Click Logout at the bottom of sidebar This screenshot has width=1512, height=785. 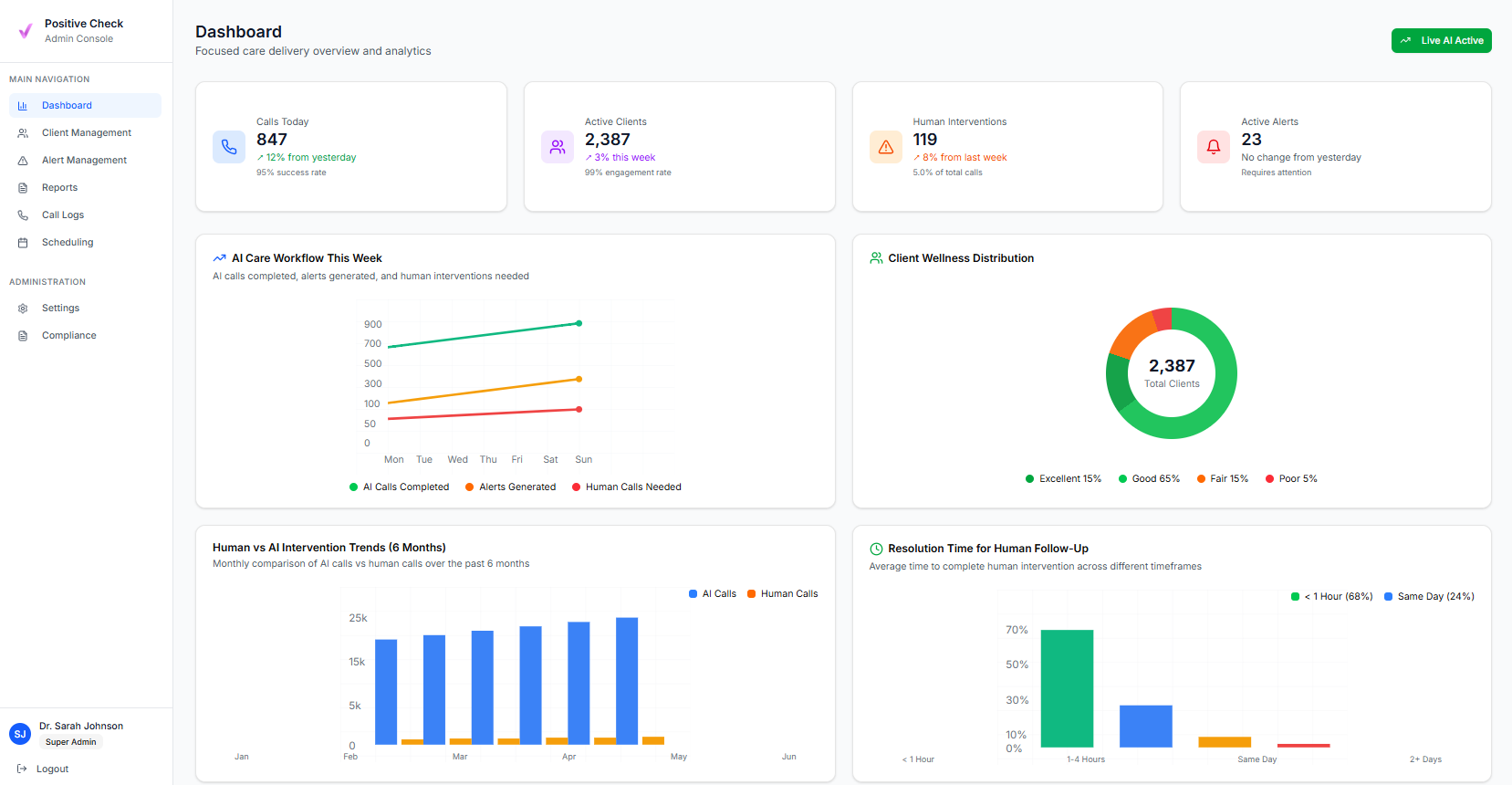pyautogui.click(x=52, y=769)
